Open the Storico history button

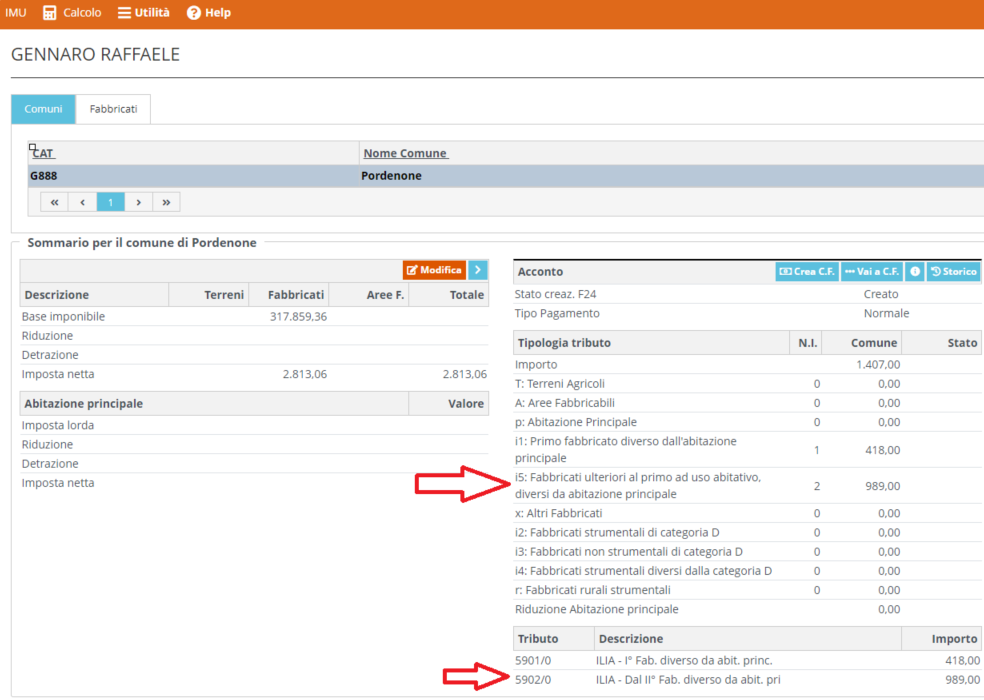tap(953, 272)
